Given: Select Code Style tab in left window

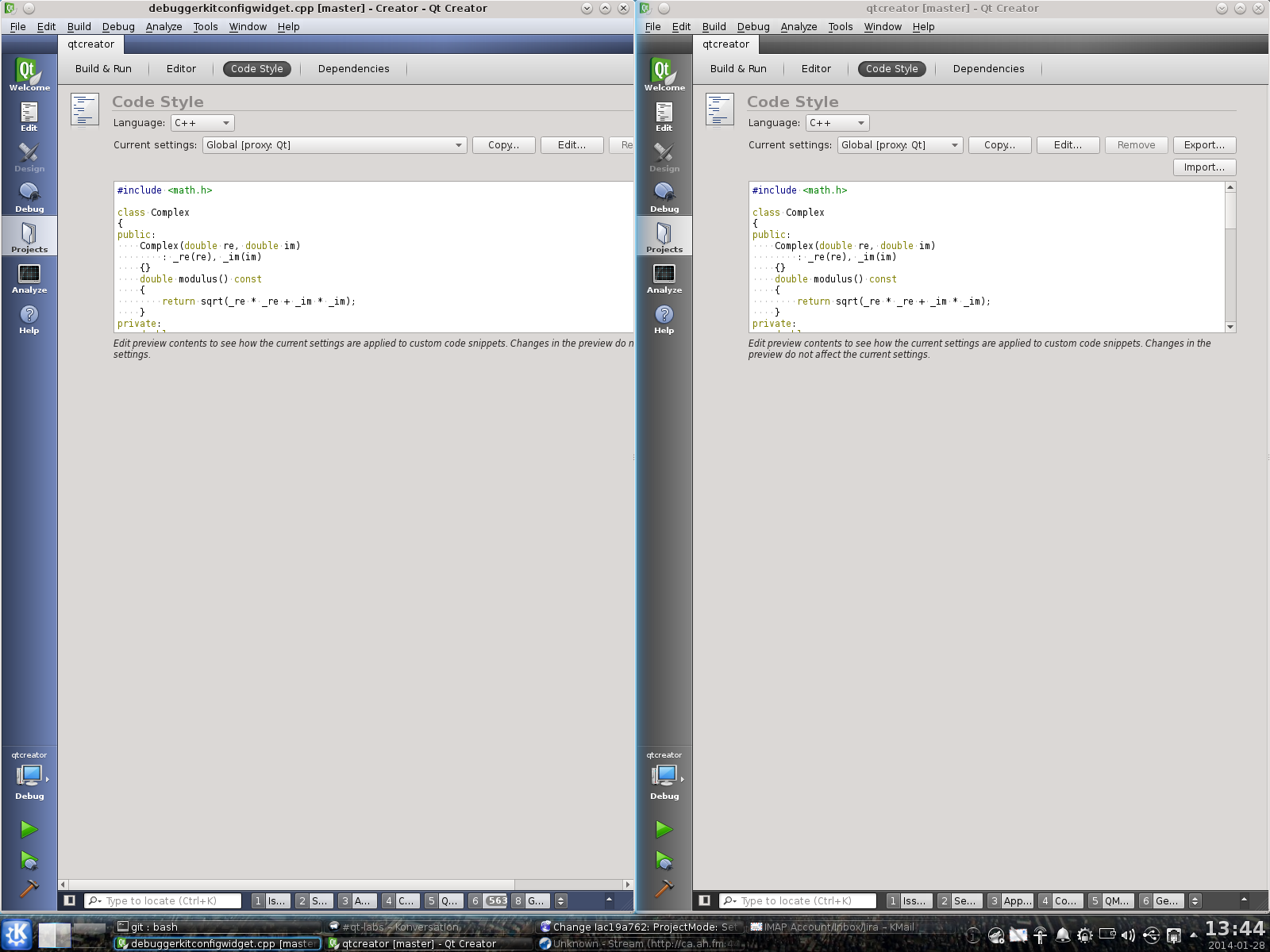Looking at the screenshot, I should [256, 69].
